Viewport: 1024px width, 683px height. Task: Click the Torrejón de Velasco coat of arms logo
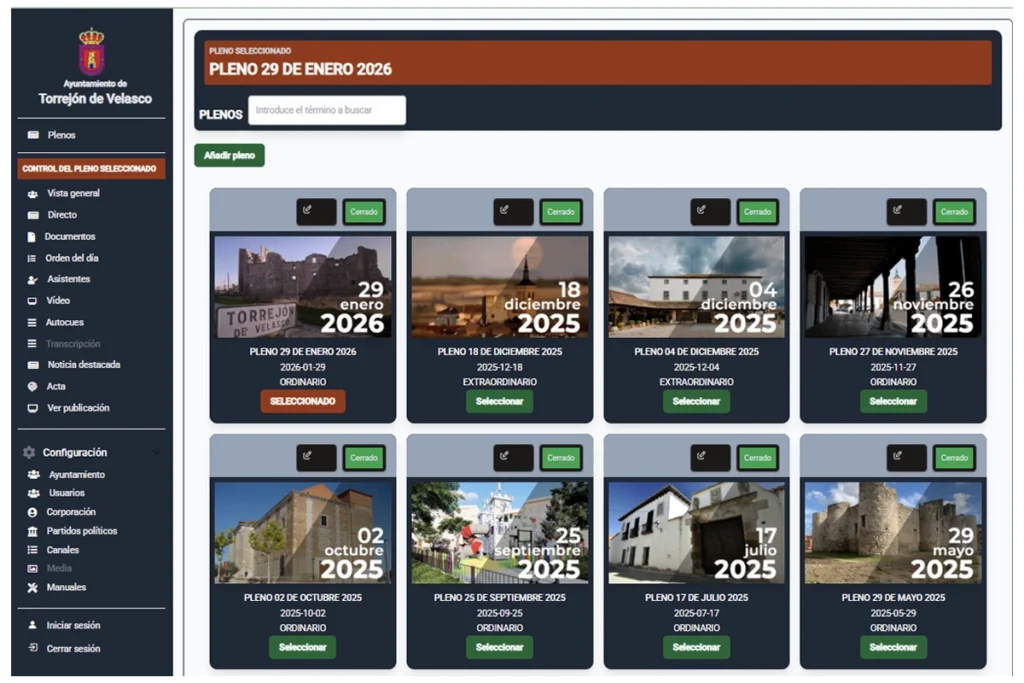[x=91, y=52]
